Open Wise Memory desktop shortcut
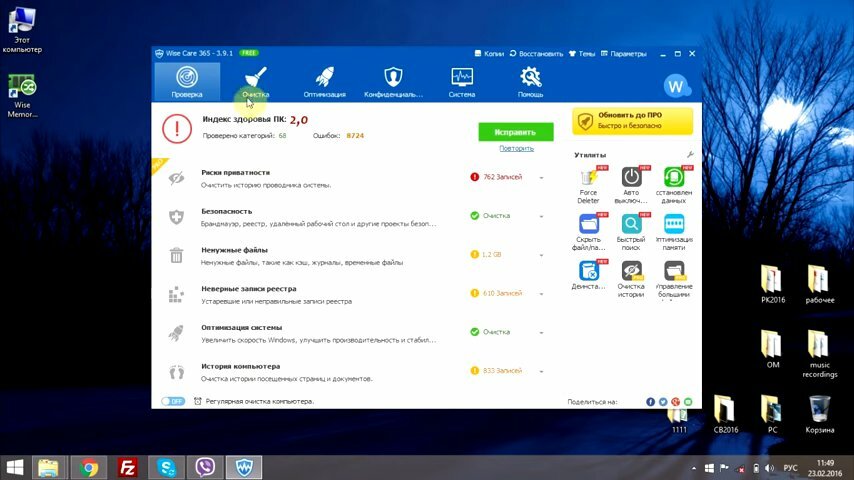854x480 pixels. pos(22,95)
